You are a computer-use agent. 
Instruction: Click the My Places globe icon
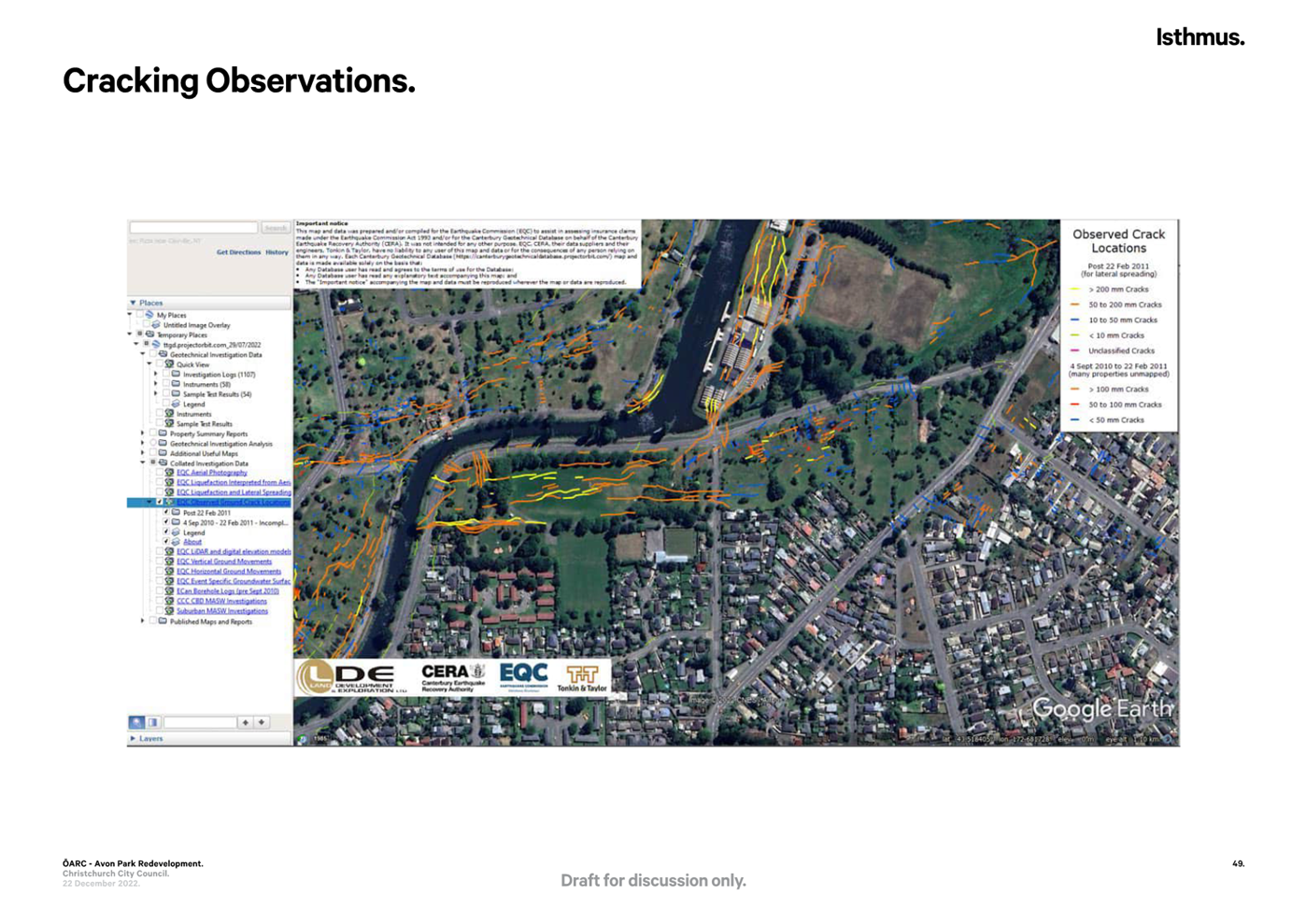click(149, 315)
